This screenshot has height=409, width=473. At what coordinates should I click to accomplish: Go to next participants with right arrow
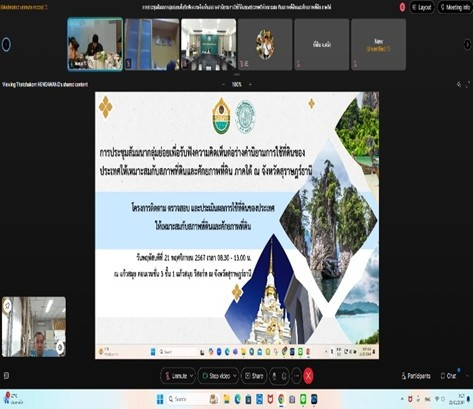click(468, 44)
